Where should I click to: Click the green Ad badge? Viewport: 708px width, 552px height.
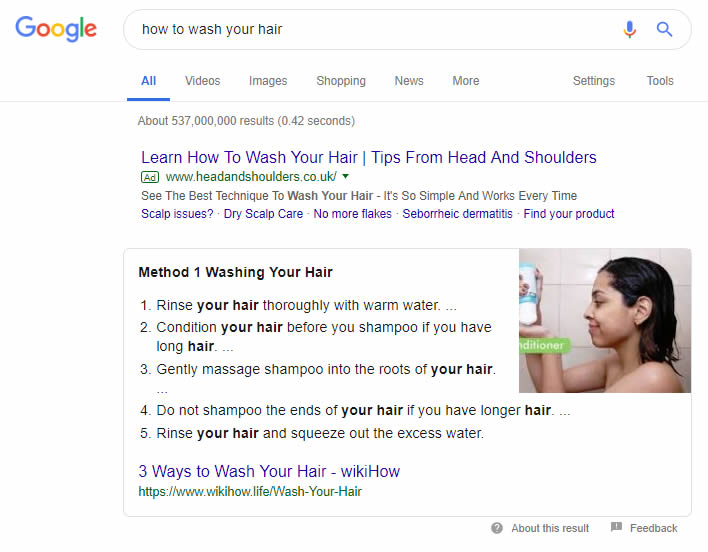[x=150, y=177]
